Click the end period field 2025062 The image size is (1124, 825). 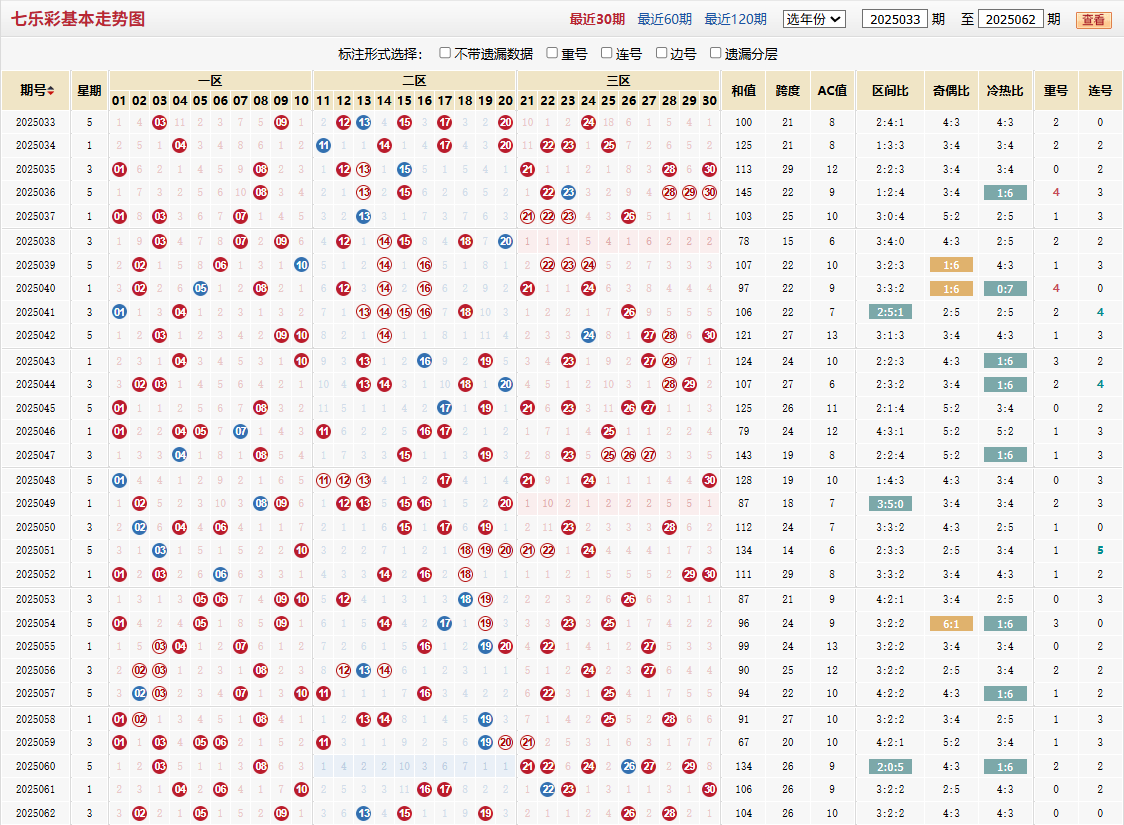pyautogui.click(x=1010, y=19)
